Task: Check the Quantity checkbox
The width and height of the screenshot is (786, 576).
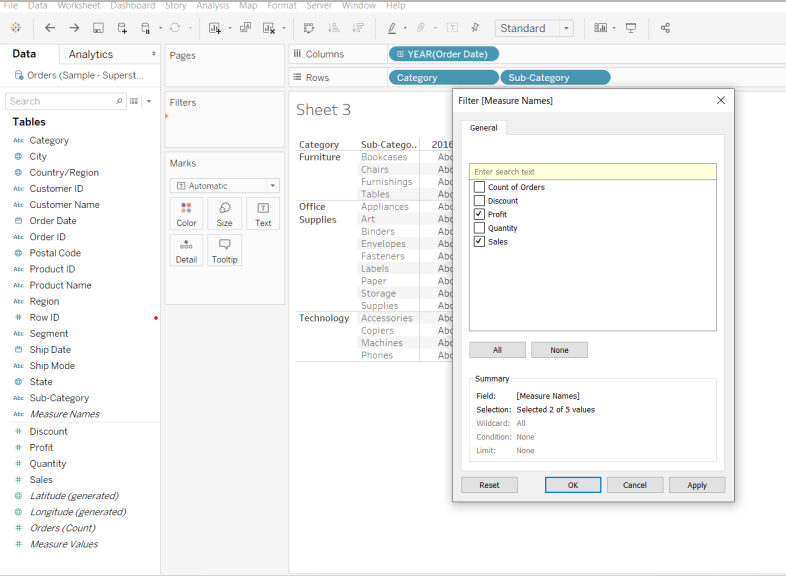Action: (x=479, y=228)
